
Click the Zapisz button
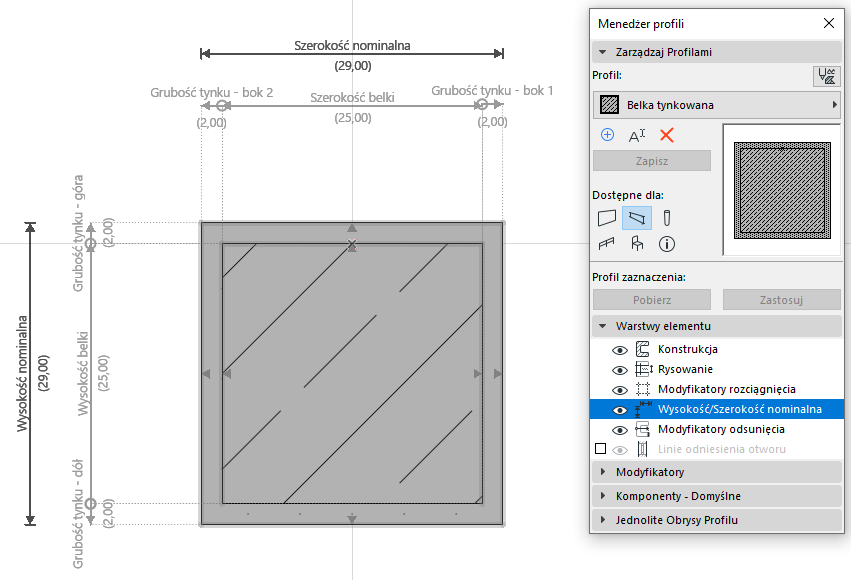[652, 161]
